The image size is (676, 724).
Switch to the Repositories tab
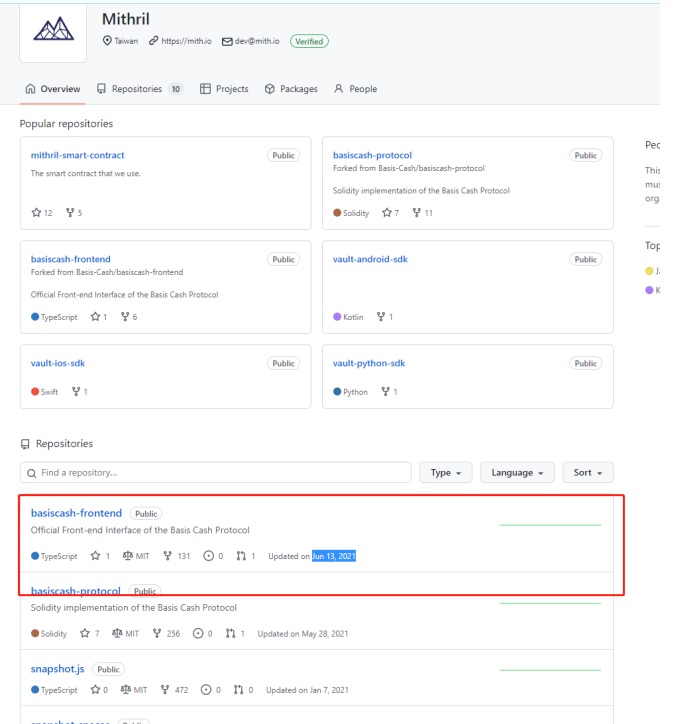139,89
